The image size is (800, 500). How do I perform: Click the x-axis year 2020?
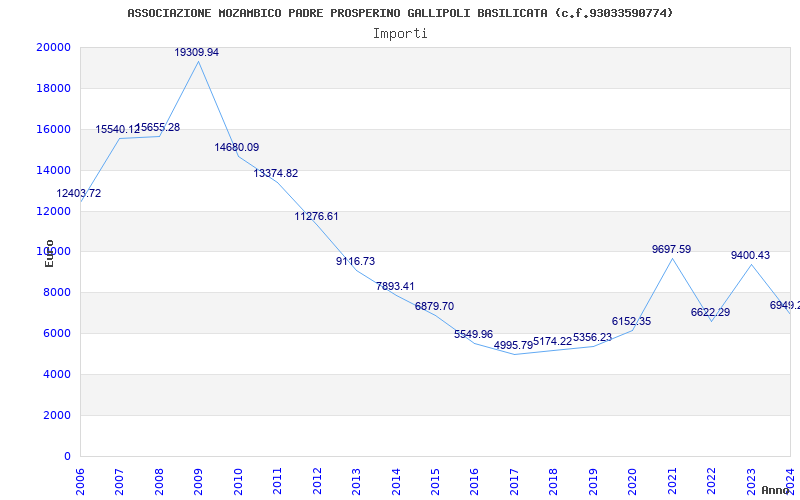632,482
